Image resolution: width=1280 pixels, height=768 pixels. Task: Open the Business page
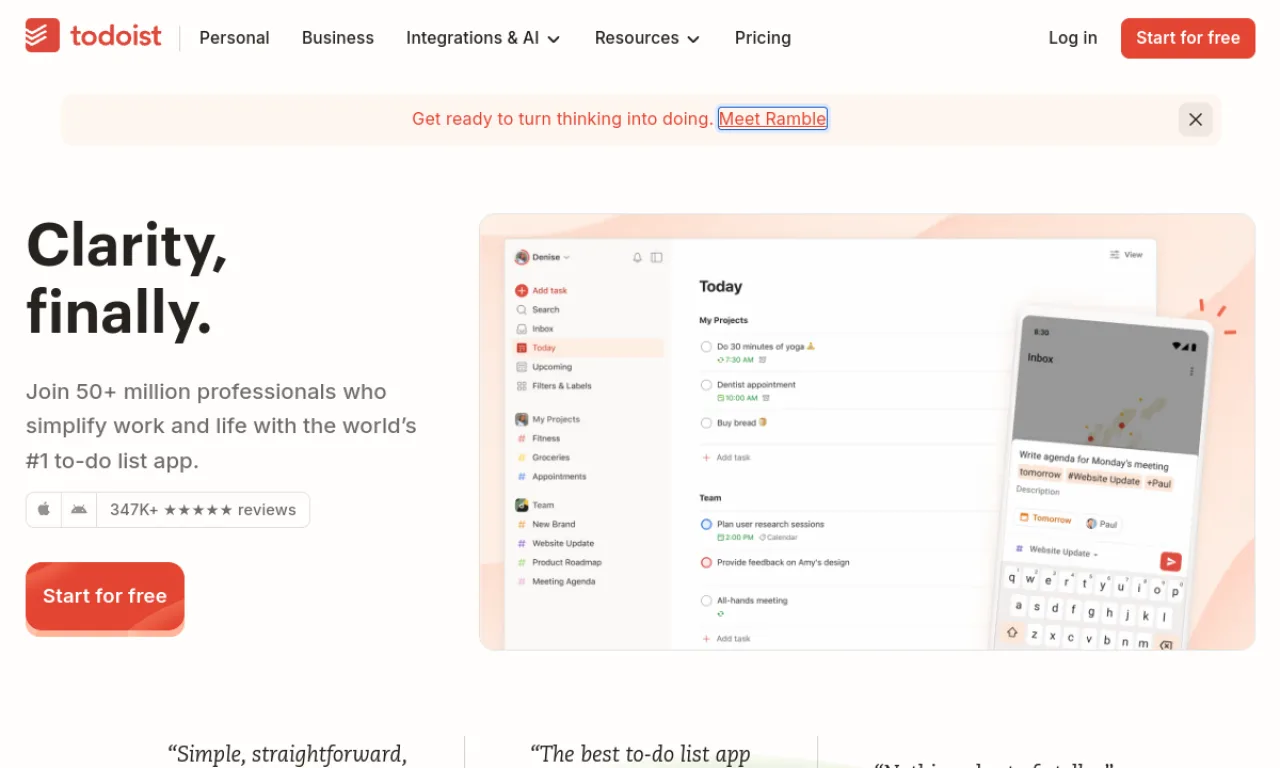(338, 38)
